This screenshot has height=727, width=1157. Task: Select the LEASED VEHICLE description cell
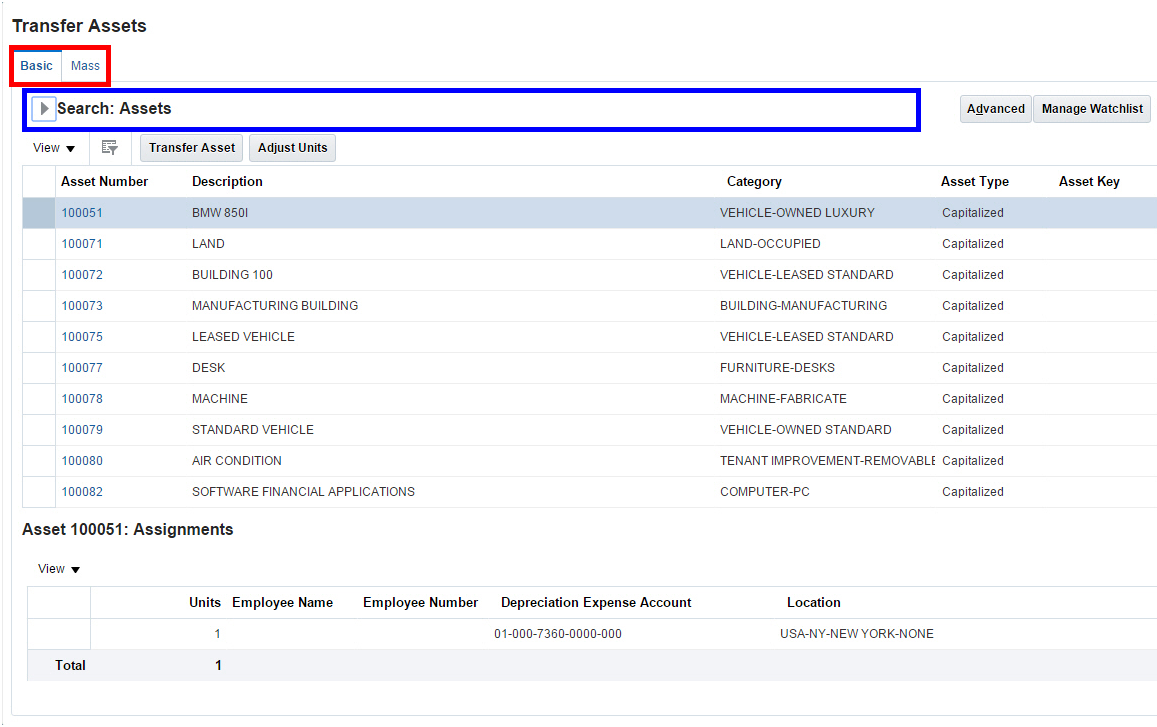pos(244,337)
